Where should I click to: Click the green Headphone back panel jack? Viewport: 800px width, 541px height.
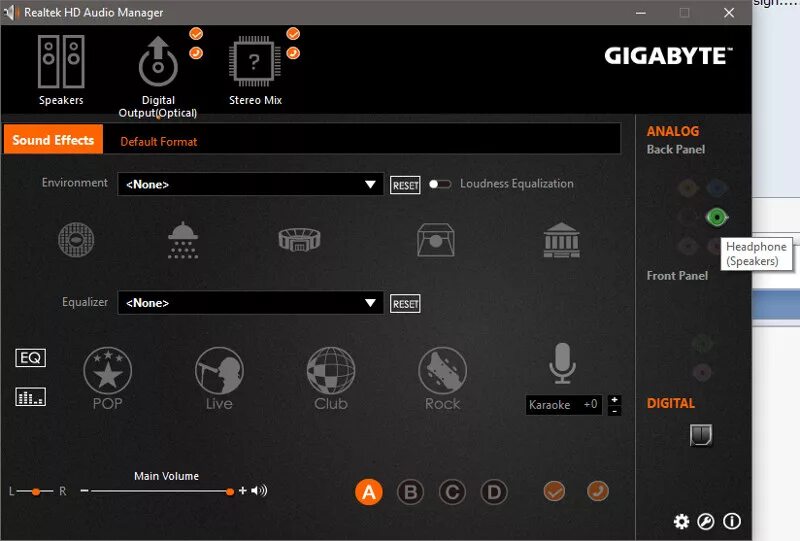[716, 217]
